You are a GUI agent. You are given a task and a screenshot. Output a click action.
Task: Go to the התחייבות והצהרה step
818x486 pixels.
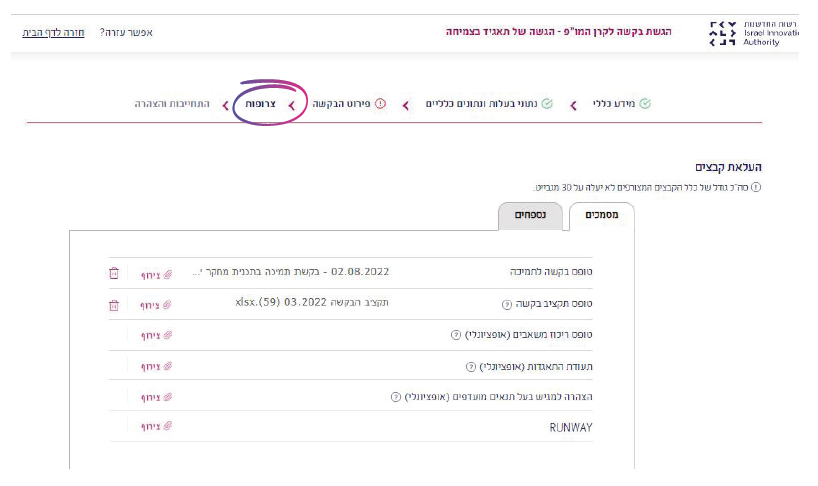click(x=172, y=104)
